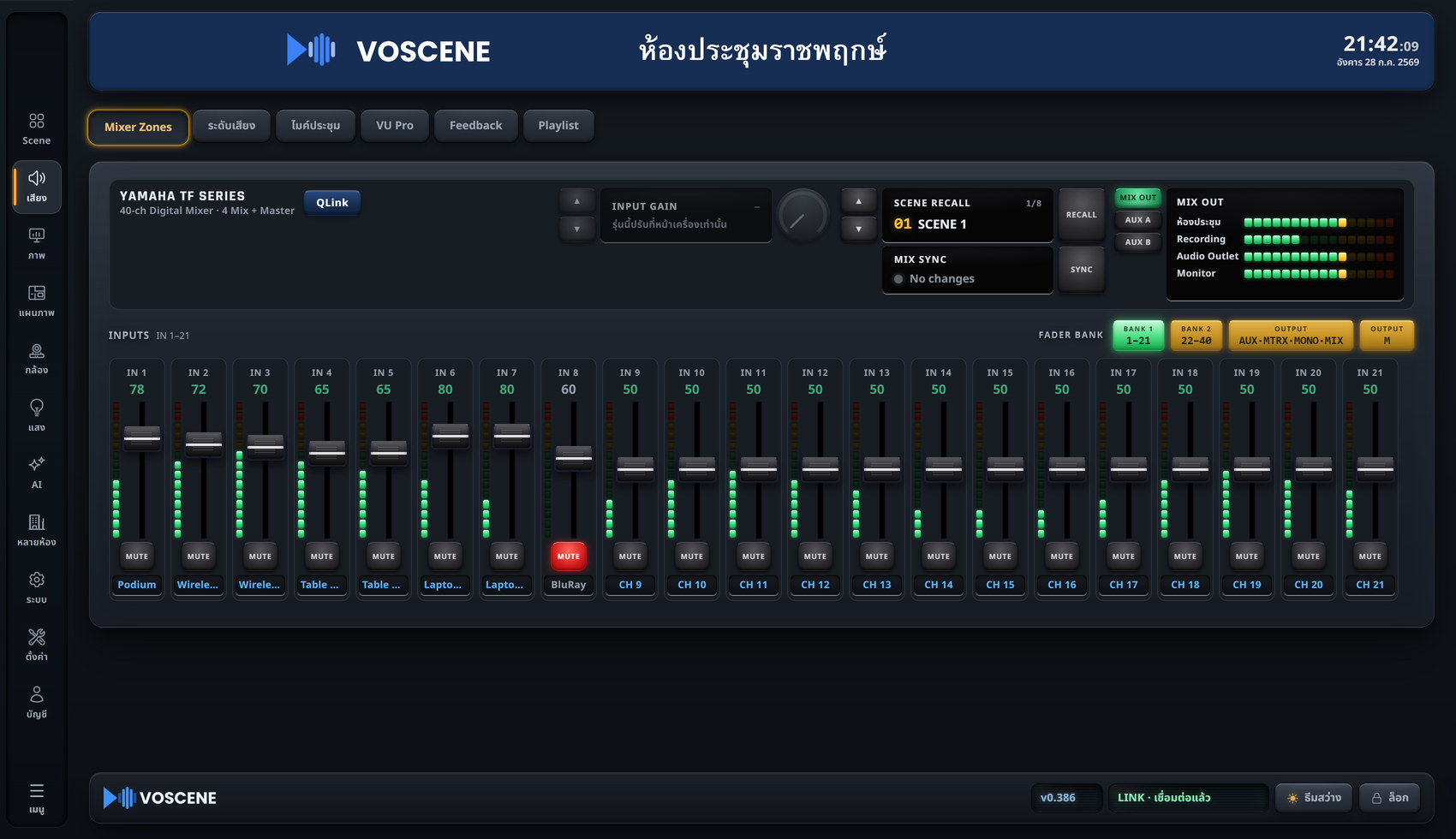Open the ภาพ display icon in sidebar
This screenshot has width=1456, height=839.
click(x=36, y=243)
